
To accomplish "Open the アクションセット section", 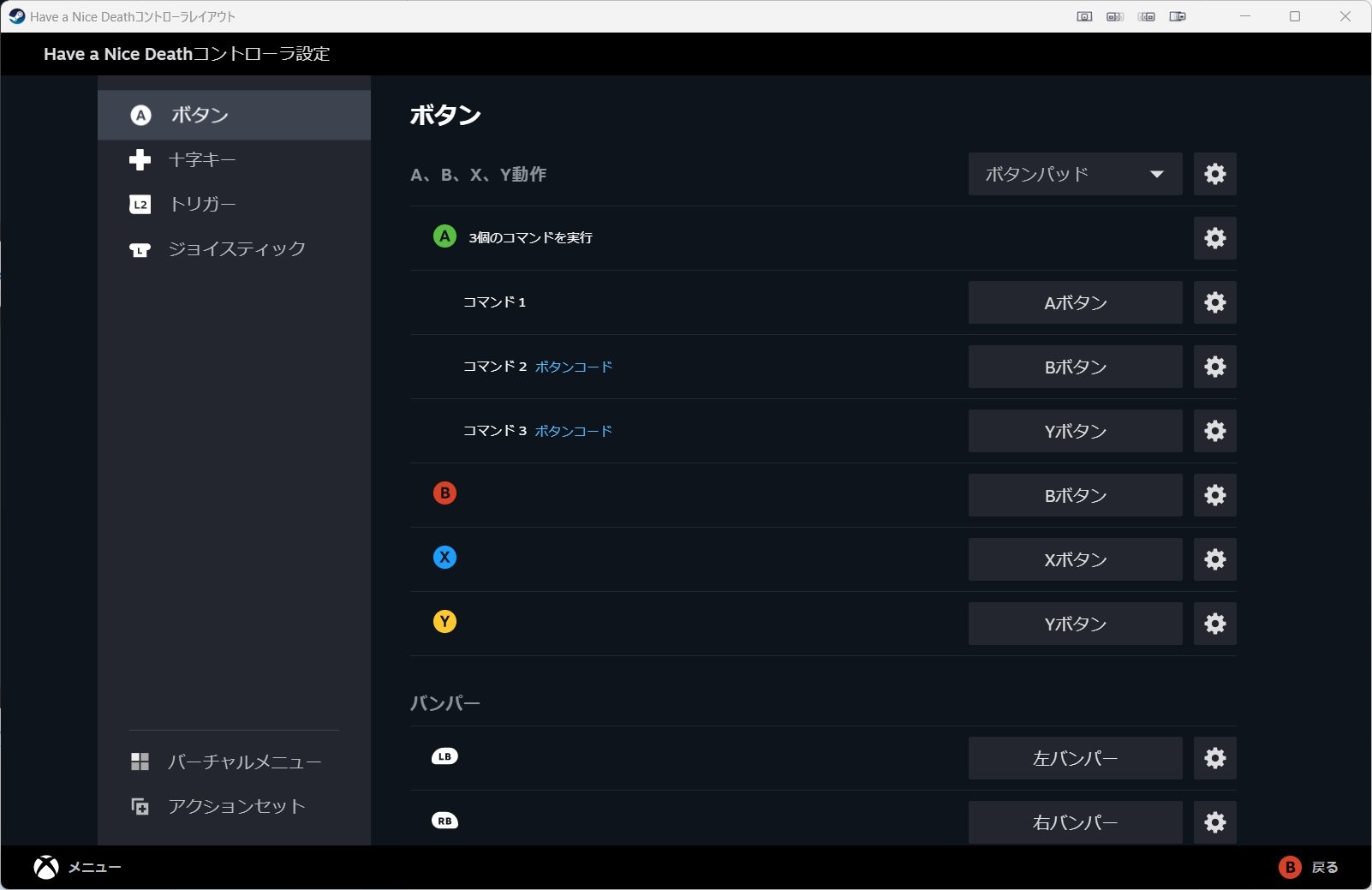I will click(x=234, y=806).
